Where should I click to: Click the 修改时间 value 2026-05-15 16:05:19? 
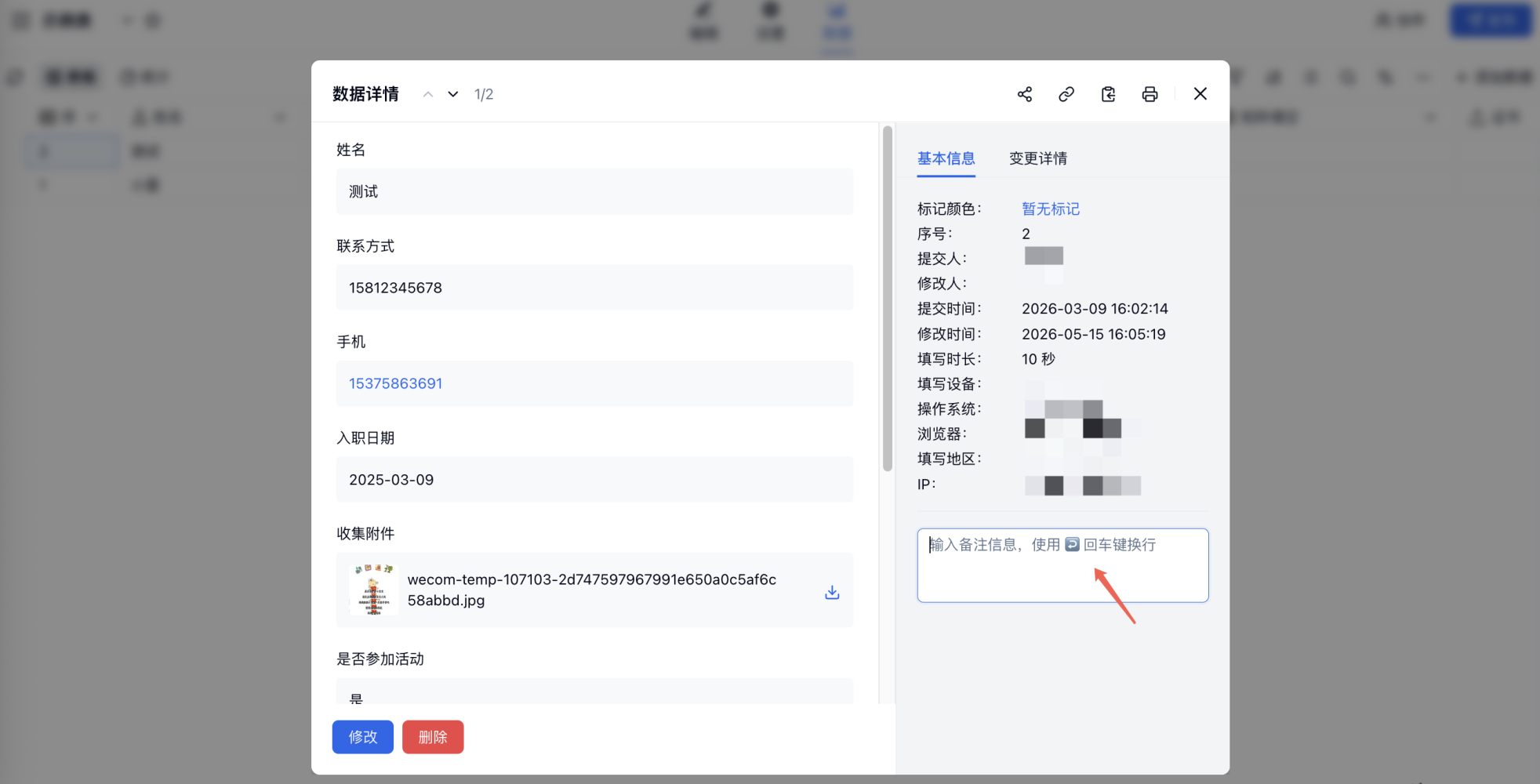(1093, 334)
